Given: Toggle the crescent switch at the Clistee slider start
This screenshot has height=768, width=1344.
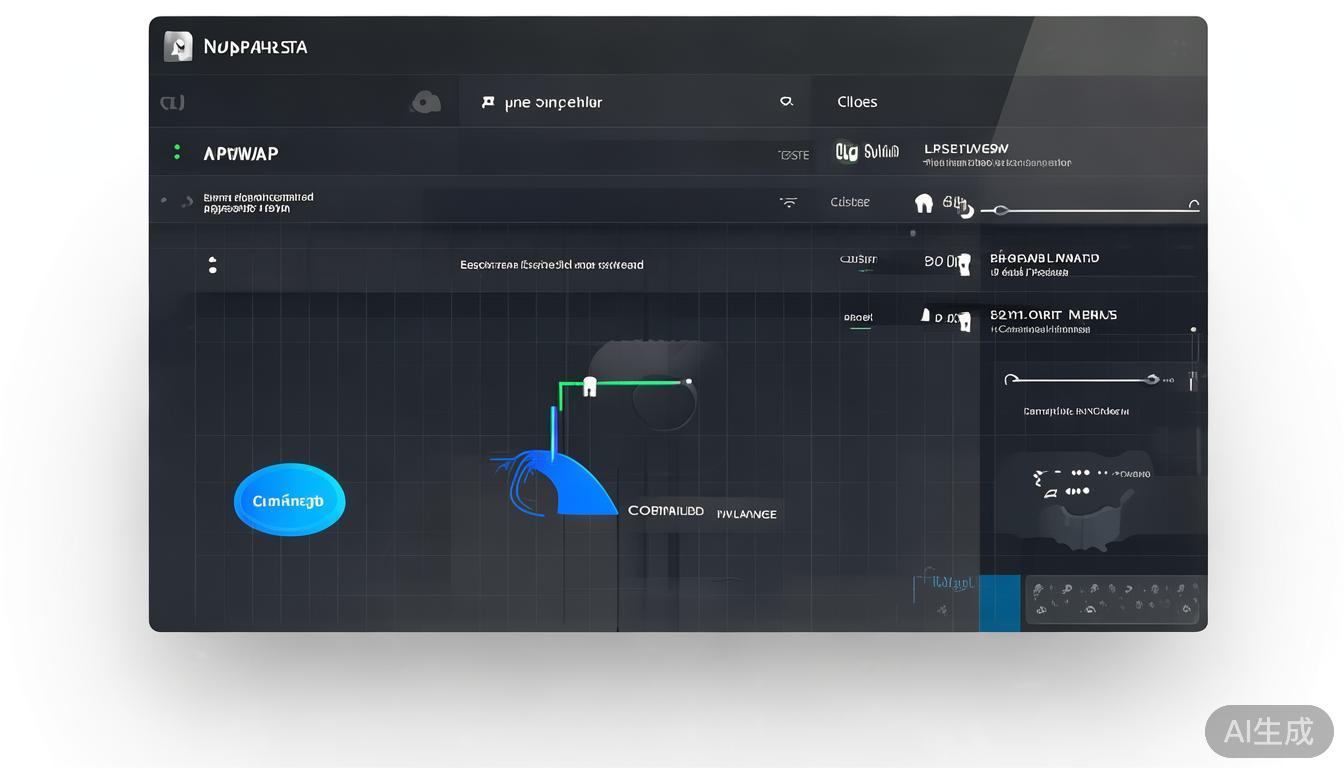Looking at the screenshot, I should point(966,210).
